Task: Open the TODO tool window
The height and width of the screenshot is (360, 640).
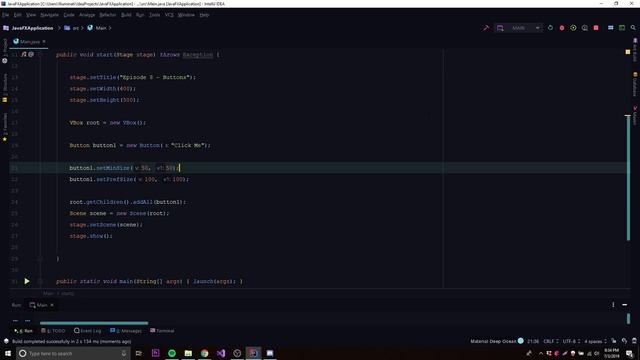Action: coord(53,331)
